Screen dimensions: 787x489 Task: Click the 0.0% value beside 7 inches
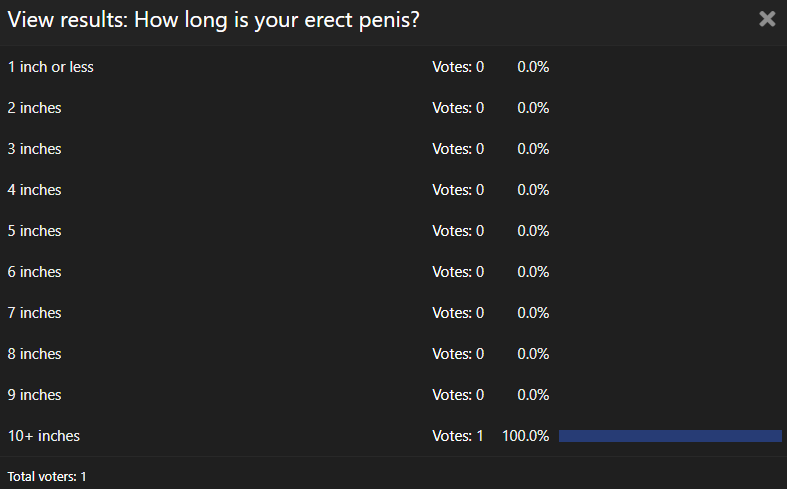tap(533, 313)
